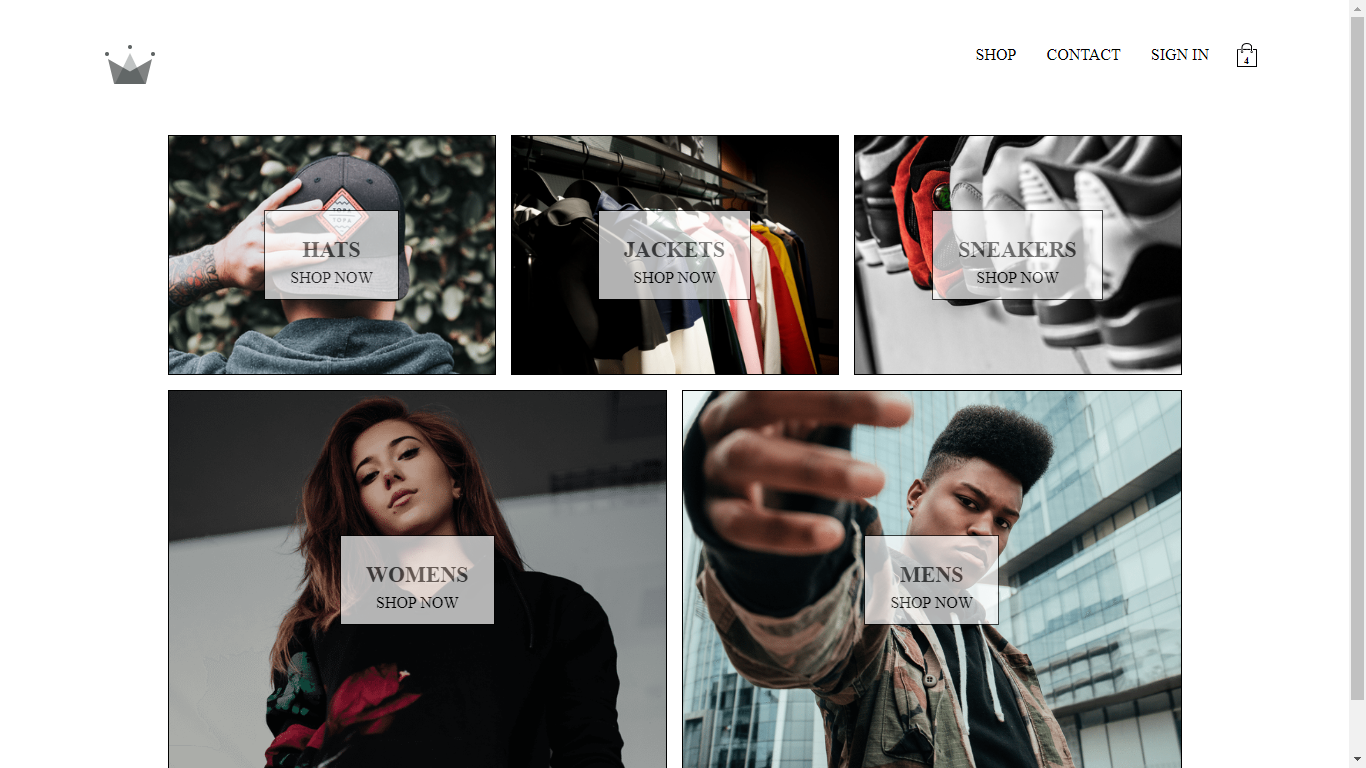Click SHOP NOW under JACKETS
Image resolution: width=1366 pixels, height=768 pixels.
[x=674, y=278]
